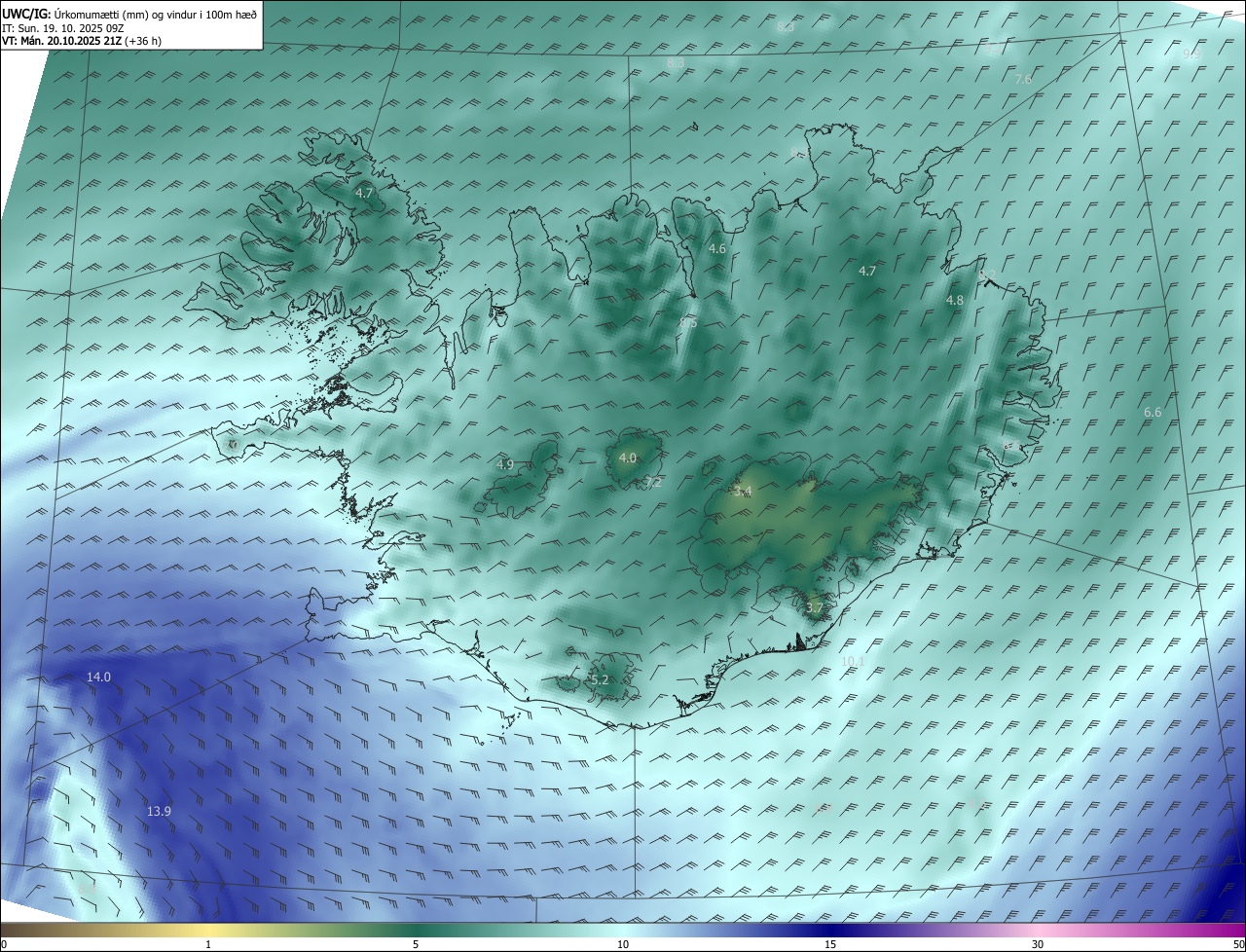Select the 7.6 value in the northeast corner
Screen dimensions: 1246x952
click(1023, 79)
